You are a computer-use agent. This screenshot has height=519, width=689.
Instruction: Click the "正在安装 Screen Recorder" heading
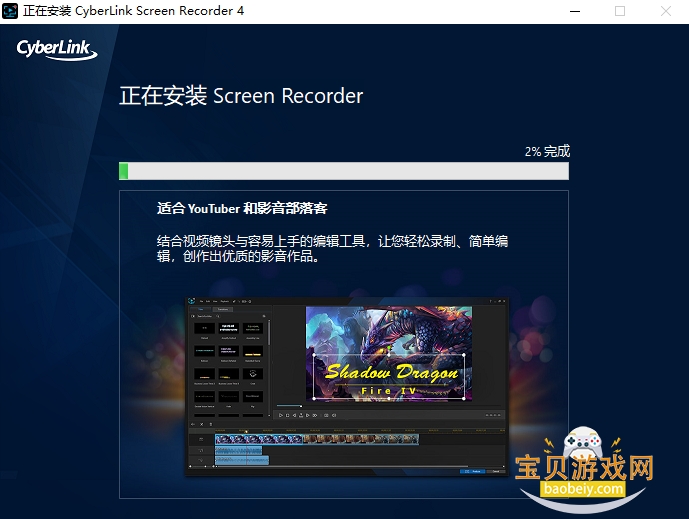[x=241, y=95]
